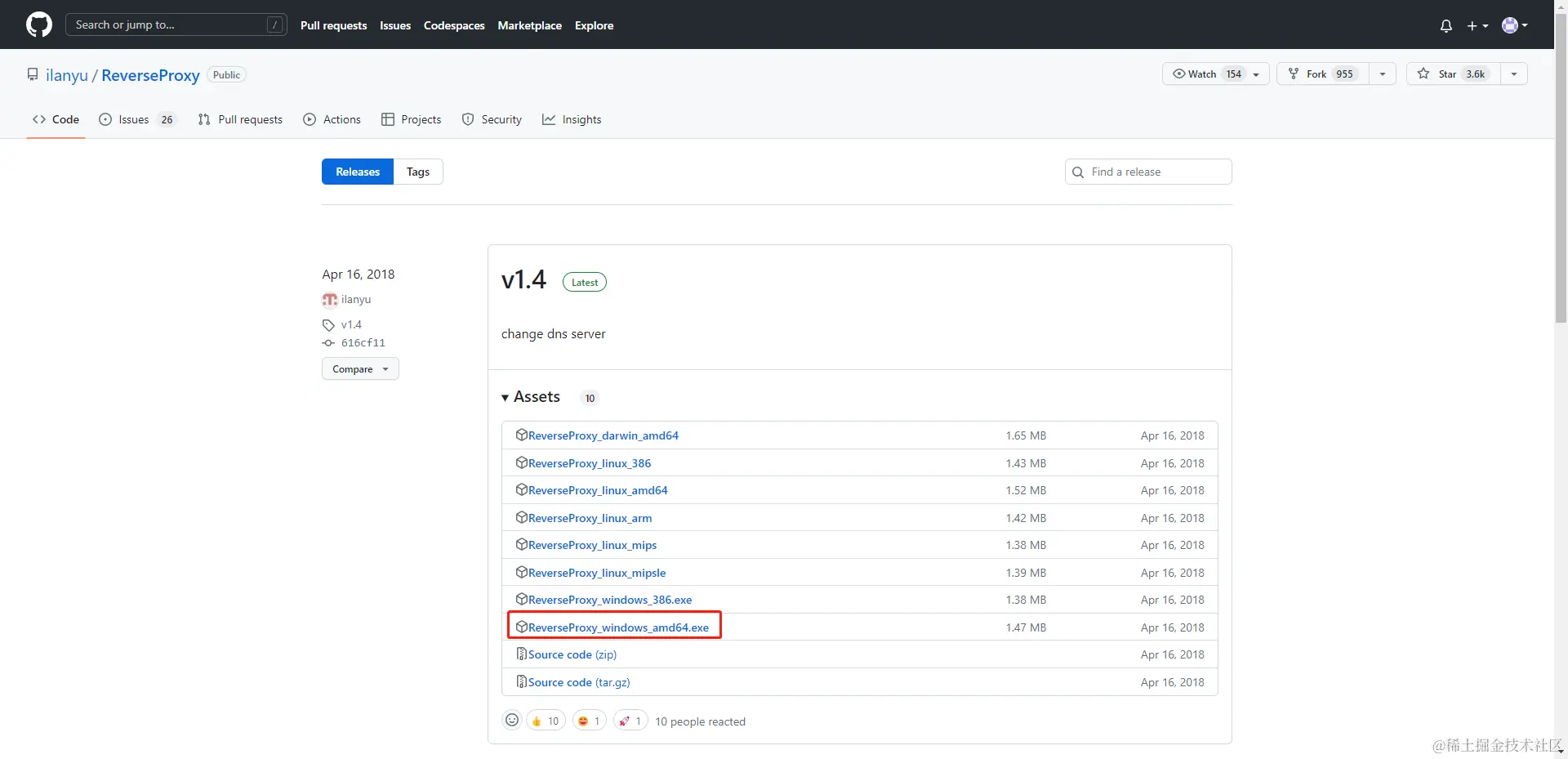Image resolution: width=1568 pixels, height=759 pixels.
Task: Focus the Find a release field
Action: coord(1148,172)
